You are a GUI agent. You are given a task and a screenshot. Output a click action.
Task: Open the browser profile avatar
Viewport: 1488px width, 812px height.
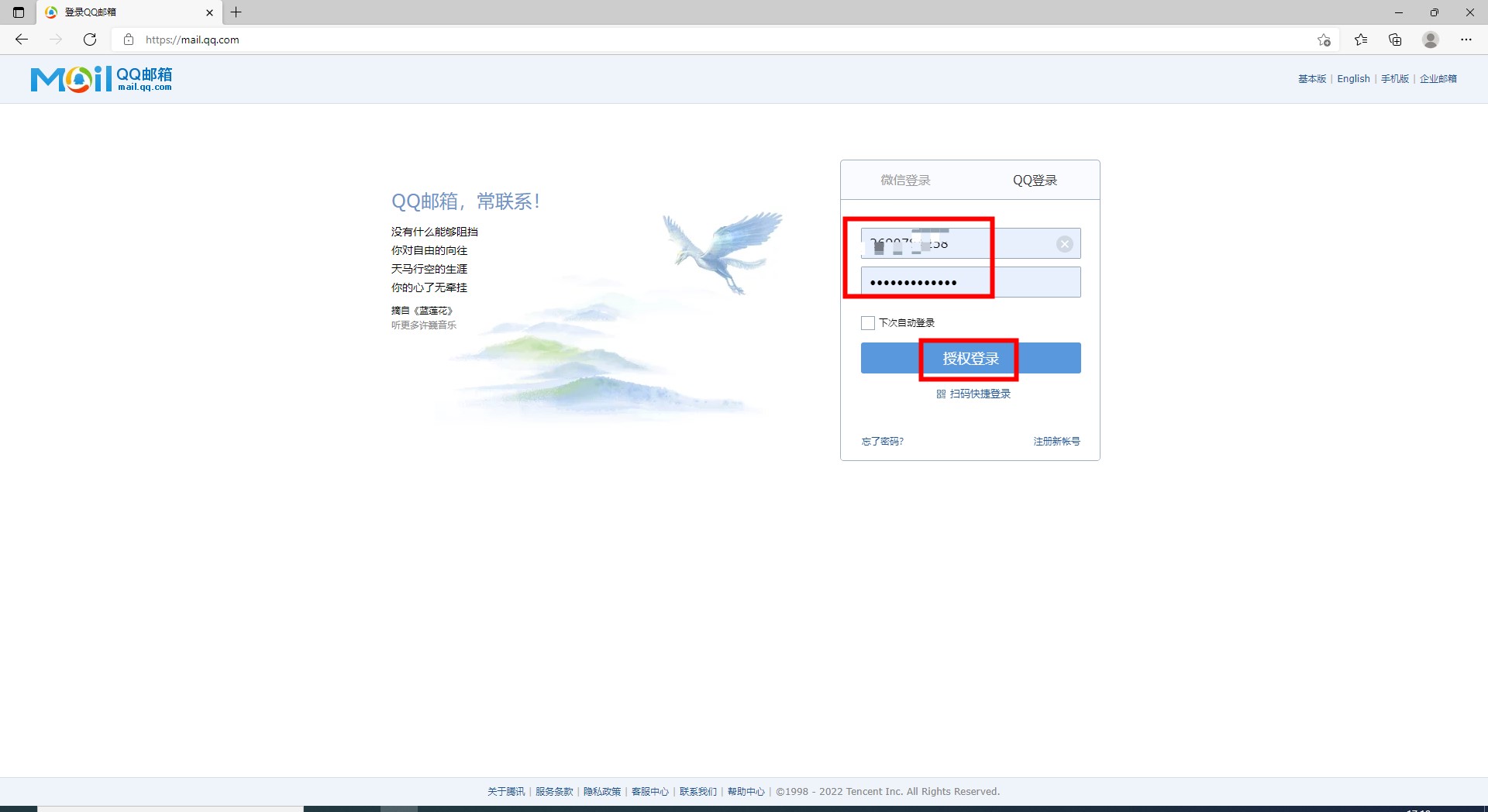coord(1431,40)
